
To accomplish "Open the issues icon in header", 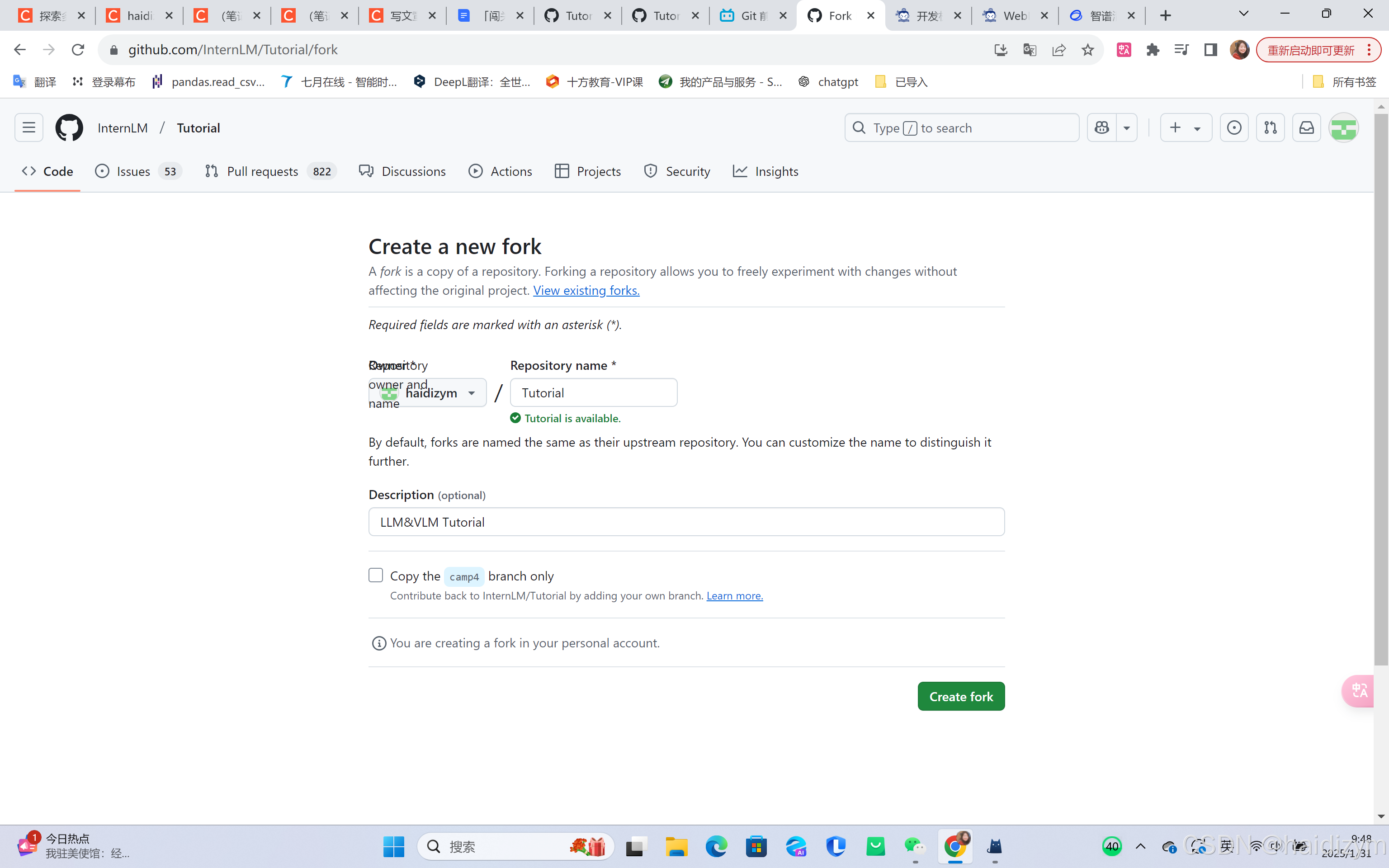I will [x=1234, y=127].
